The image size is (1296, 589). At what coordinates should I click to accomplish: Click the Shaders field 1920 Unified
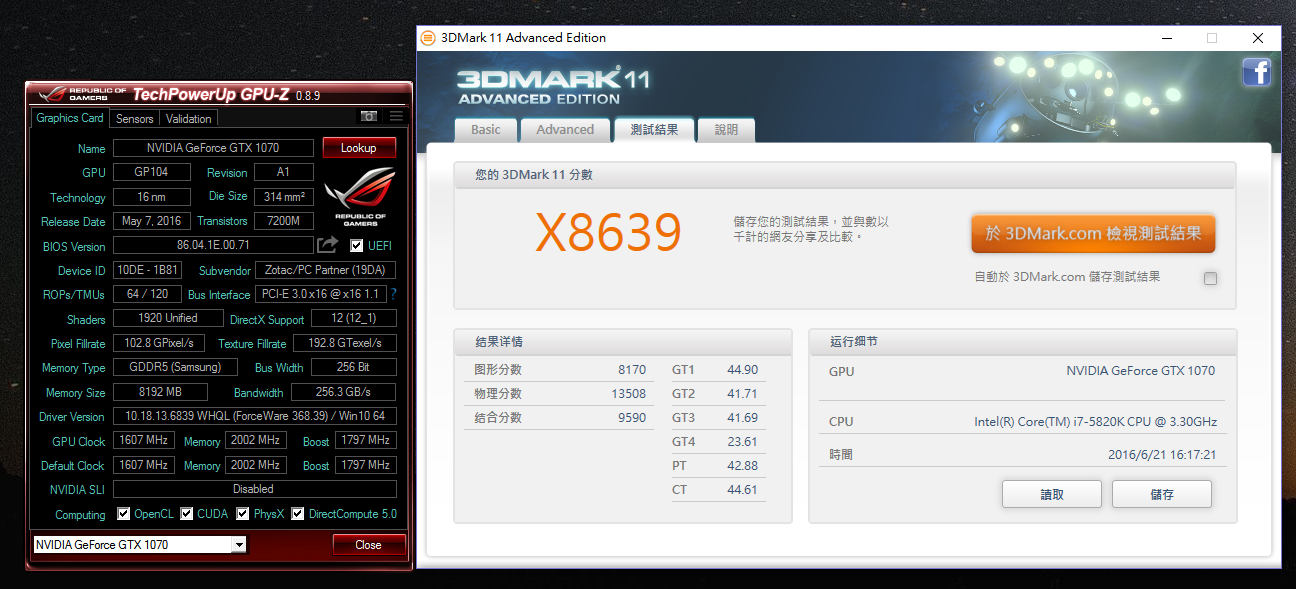point(168,318)
